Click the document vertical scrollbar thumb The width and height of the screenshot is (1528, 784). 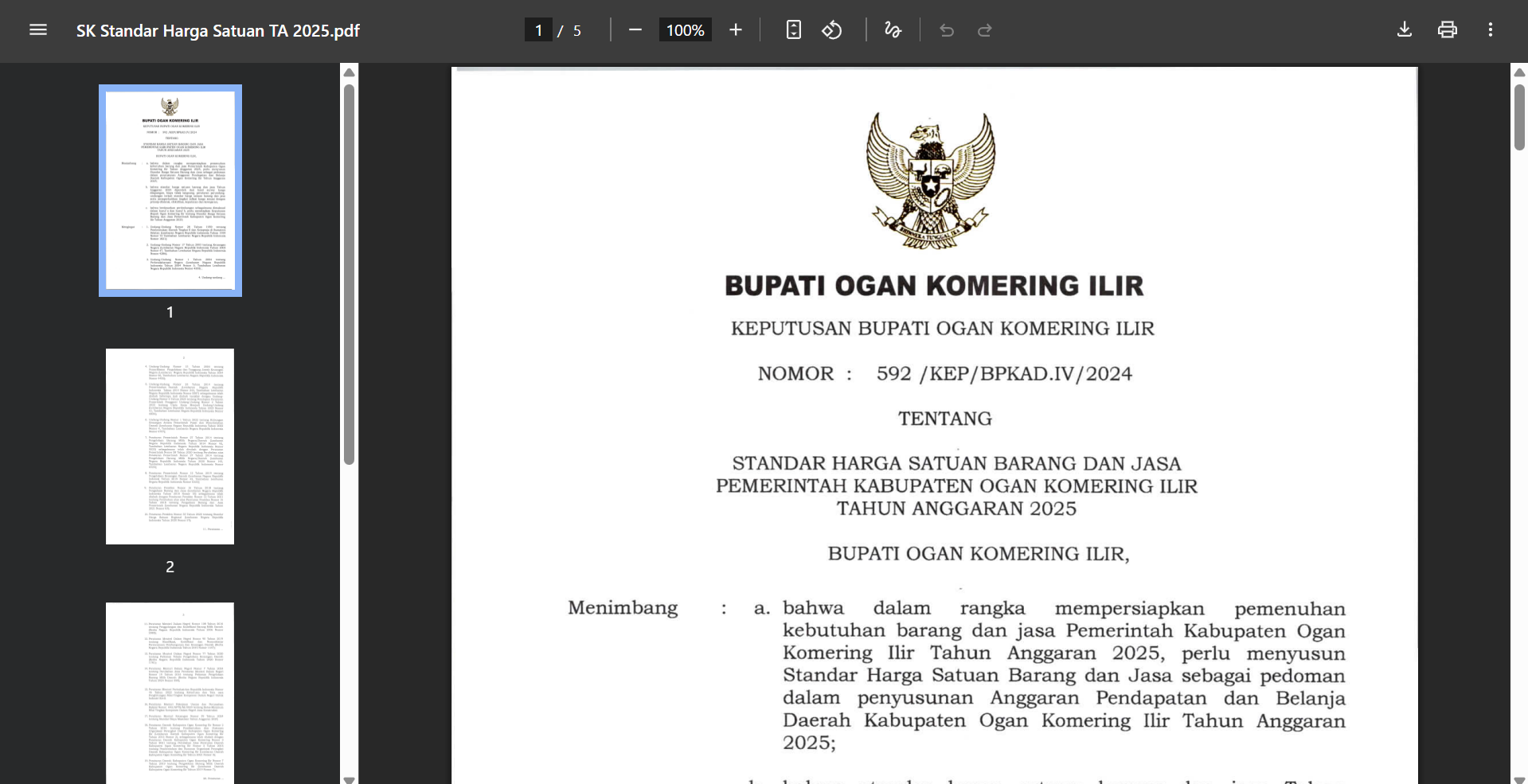1519,117
